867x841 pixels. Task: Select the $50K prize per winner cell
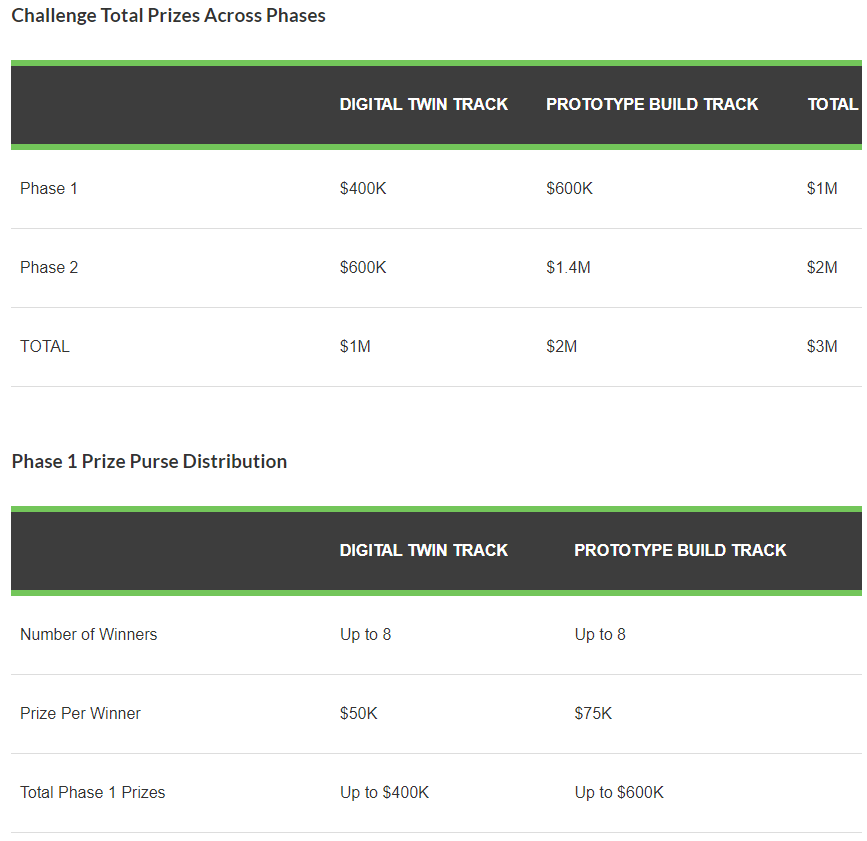(358, 714)
